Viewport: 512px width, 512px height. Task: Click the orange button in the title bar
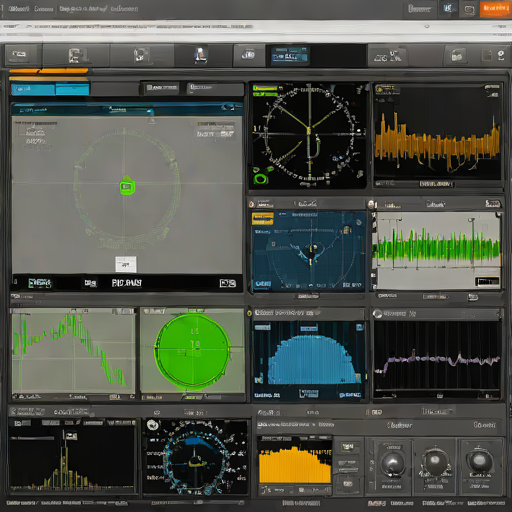tap(495, 9)
